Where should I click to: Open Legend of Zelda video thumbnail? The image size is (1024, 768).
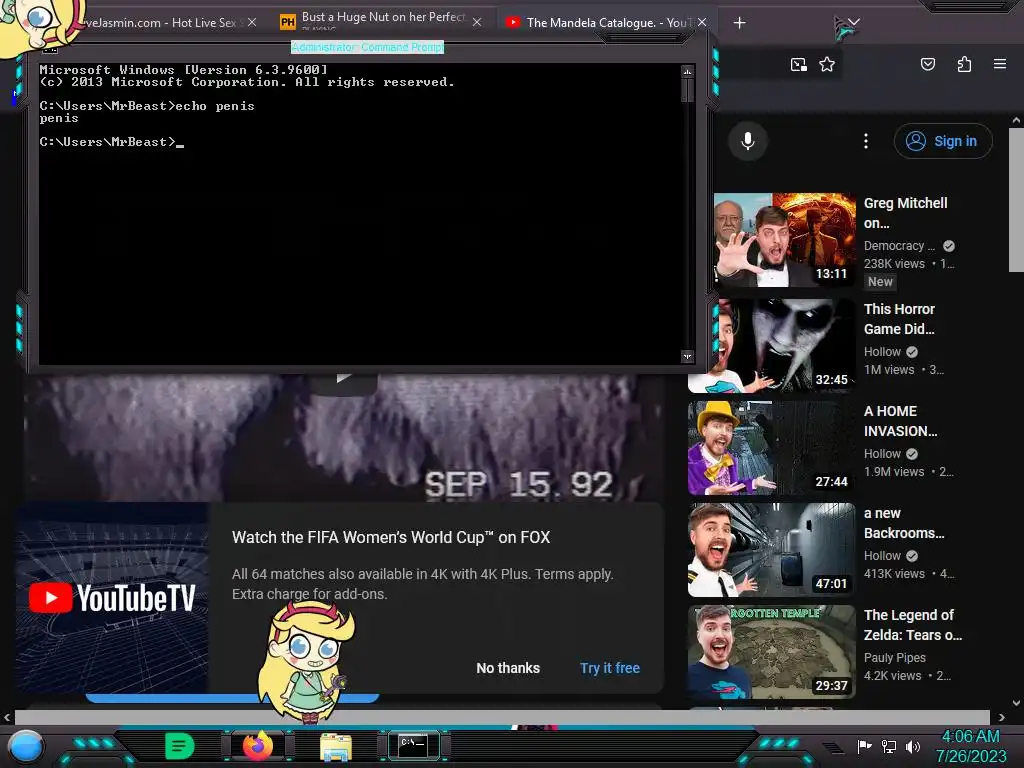tap(772, 652)
